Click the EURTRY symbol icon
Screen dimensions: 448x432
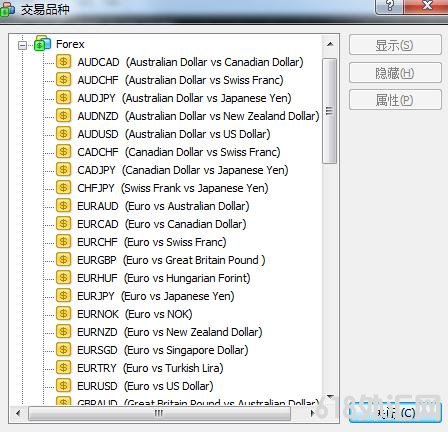pos(63,368)
